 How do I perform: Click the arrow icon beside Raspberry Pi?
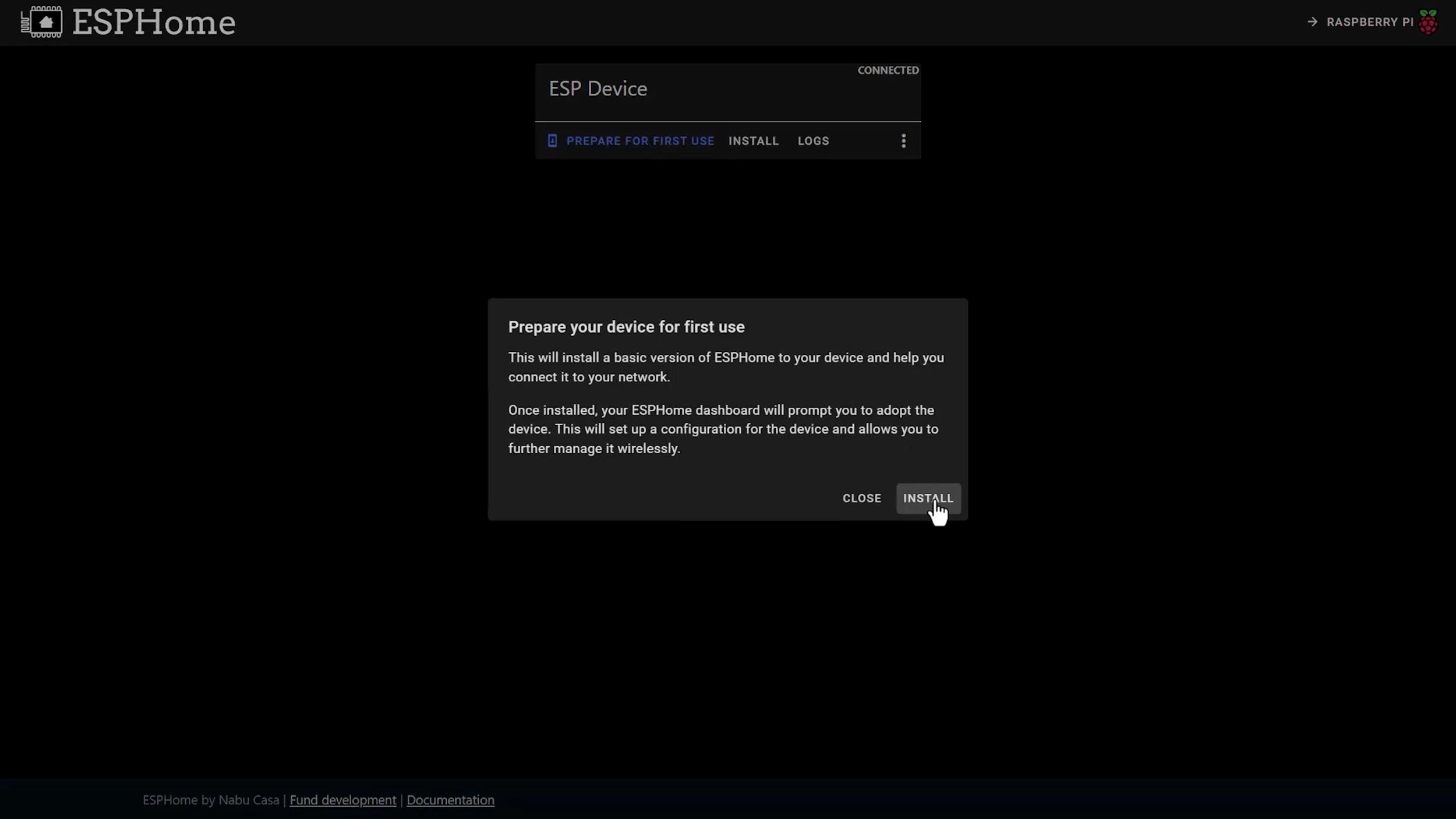click(1312, 22)
